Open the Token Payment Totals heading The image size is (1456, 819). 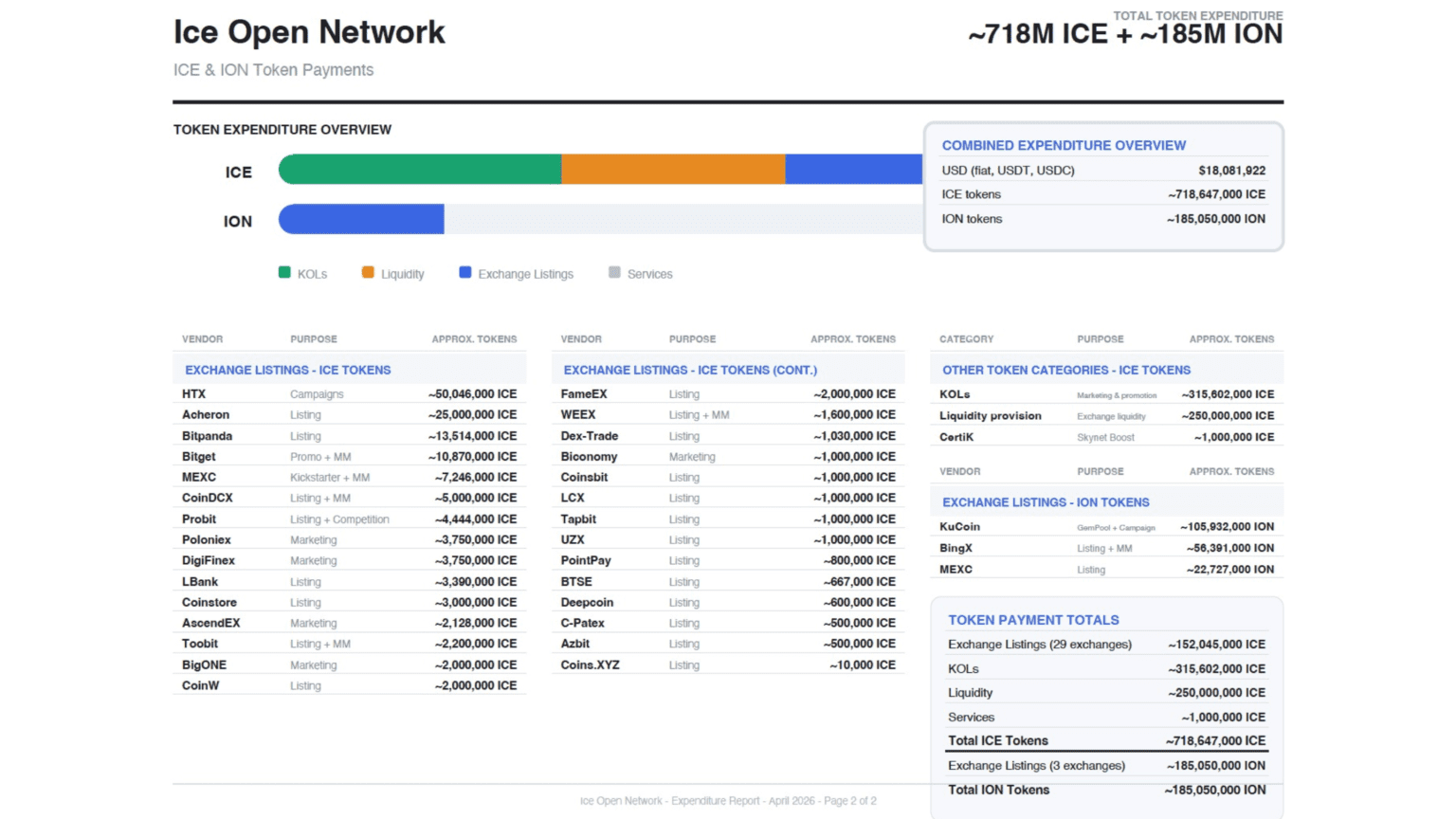point(1033,620)
